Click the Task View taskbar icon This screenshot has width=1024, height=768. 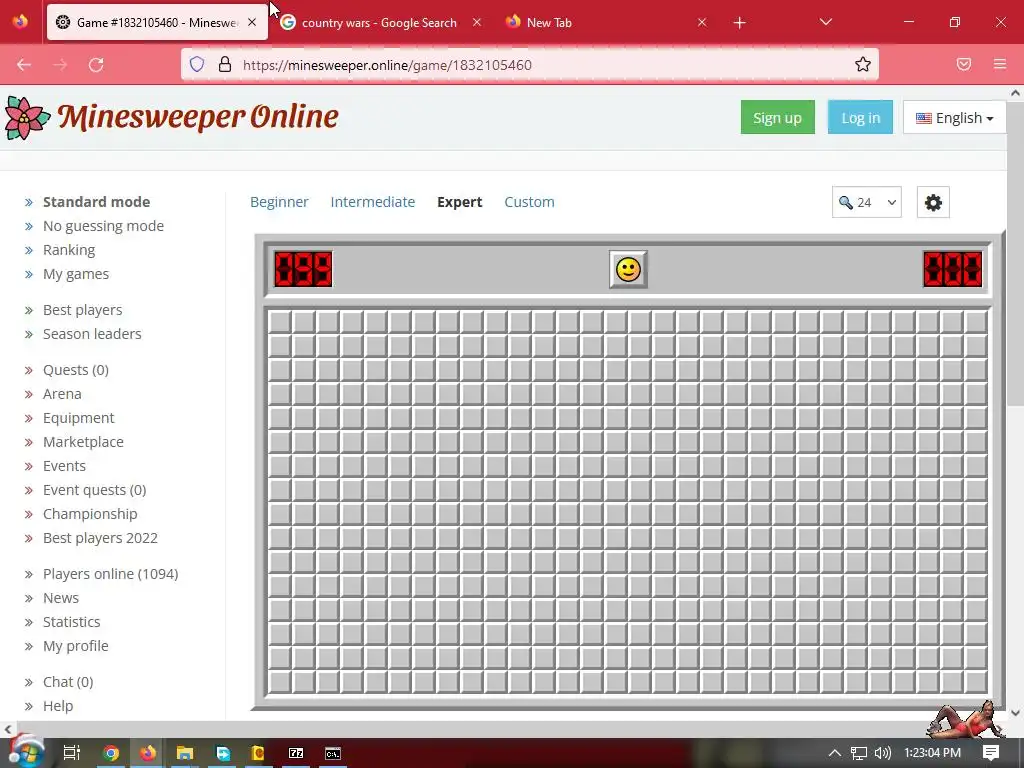pos(71,753)
